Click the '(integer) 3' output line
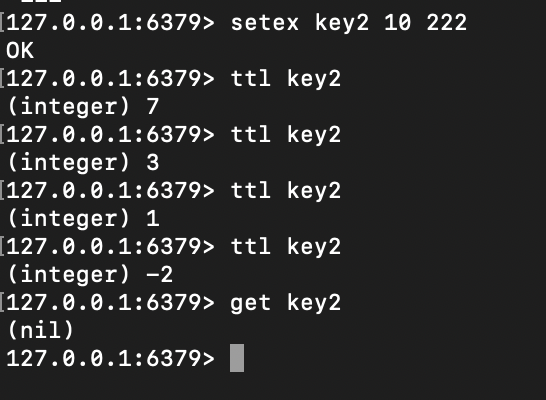546x400 pixels. 83,163
